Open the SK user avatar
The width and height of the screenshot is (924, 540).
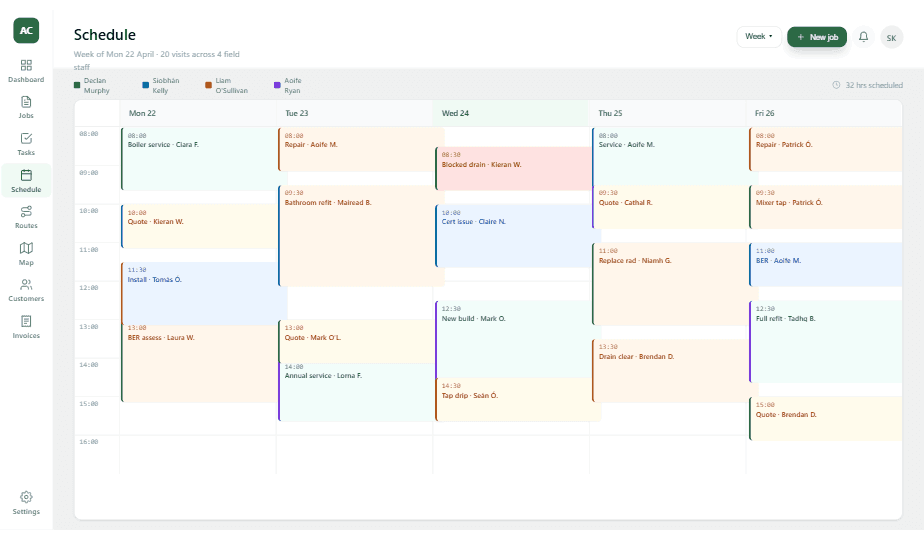click(892, 38)
